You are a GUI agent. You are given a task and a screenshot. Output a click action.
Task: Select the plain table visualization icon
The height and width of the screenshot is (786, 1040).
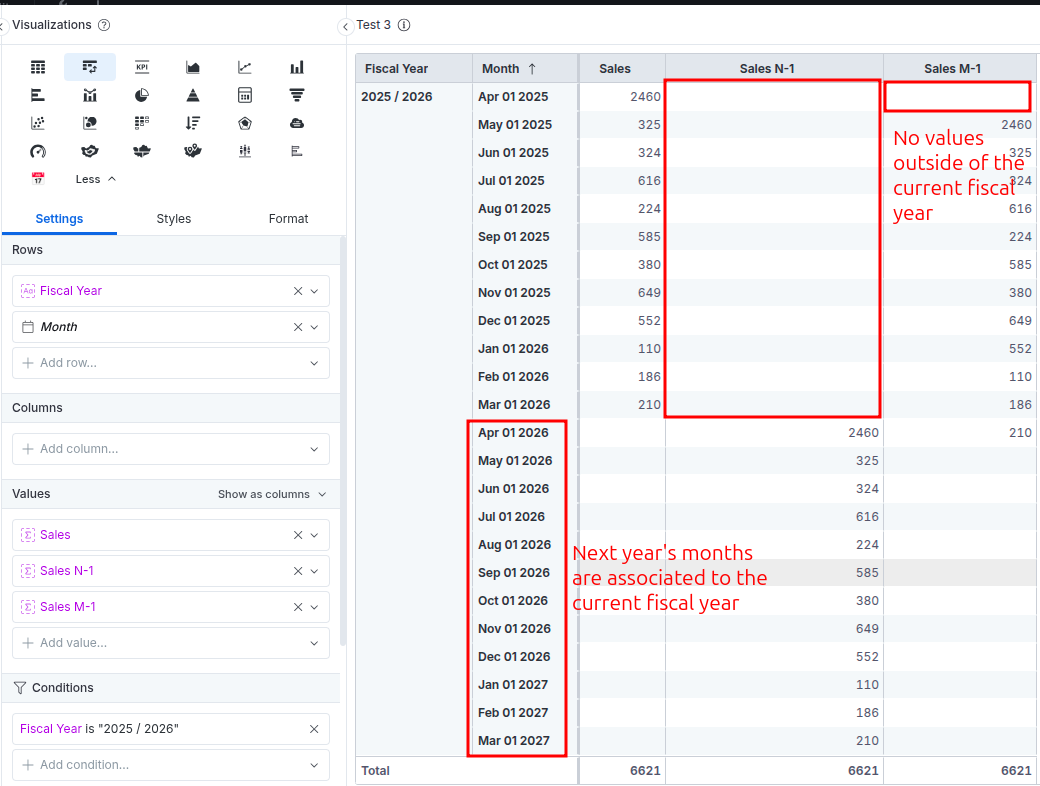[x=38, y=67]
